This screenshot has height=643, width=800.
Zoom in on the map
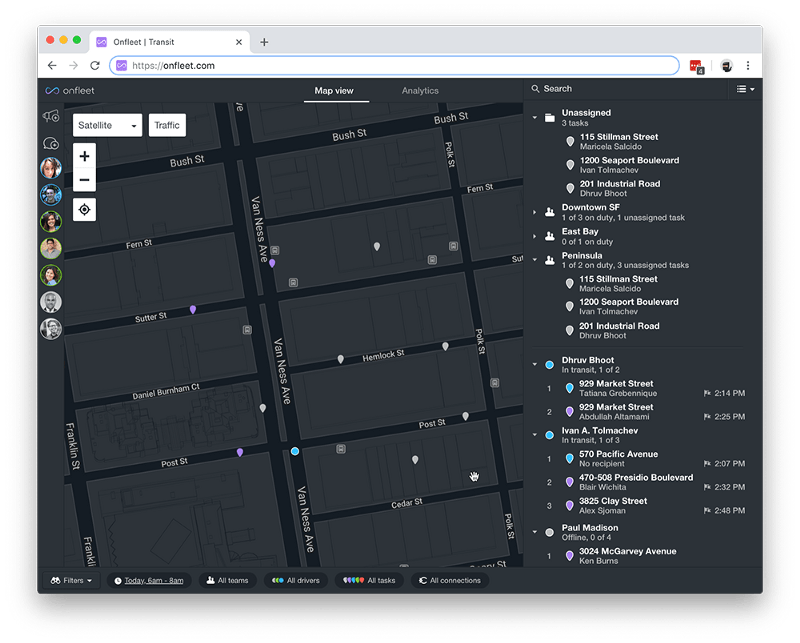click(x=85, y=156)
